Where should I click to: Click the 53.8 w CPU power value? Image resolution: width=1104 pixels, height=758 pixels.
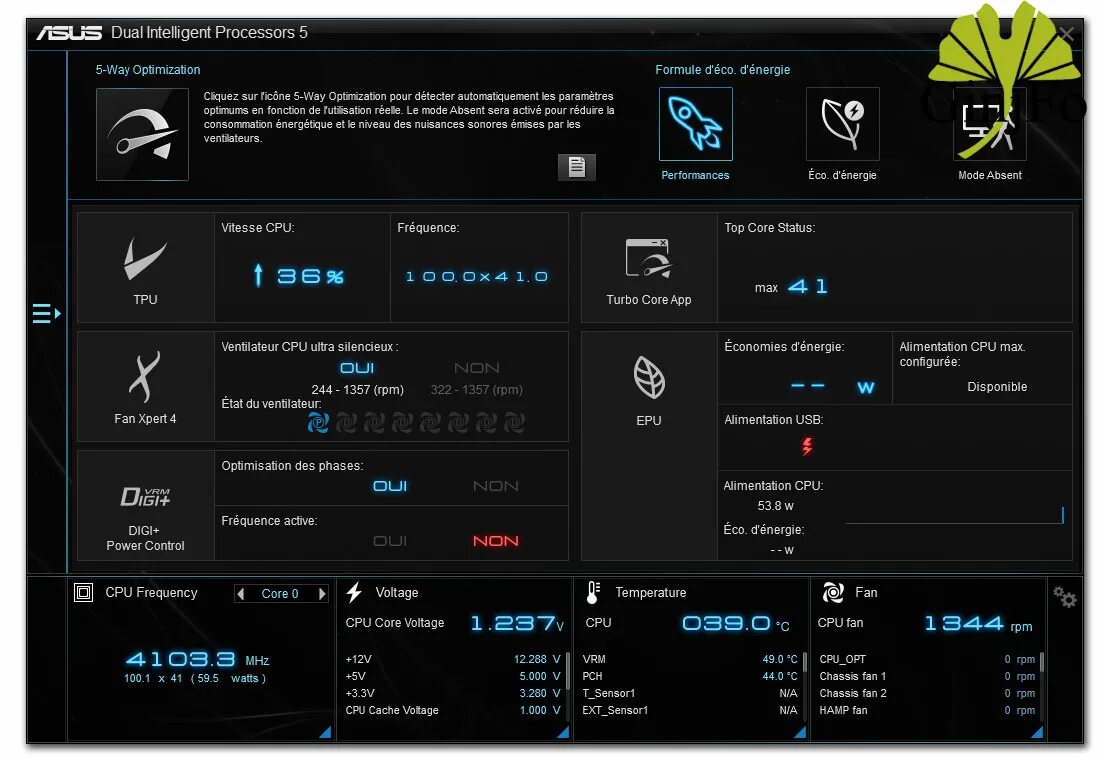pos(775,505)
